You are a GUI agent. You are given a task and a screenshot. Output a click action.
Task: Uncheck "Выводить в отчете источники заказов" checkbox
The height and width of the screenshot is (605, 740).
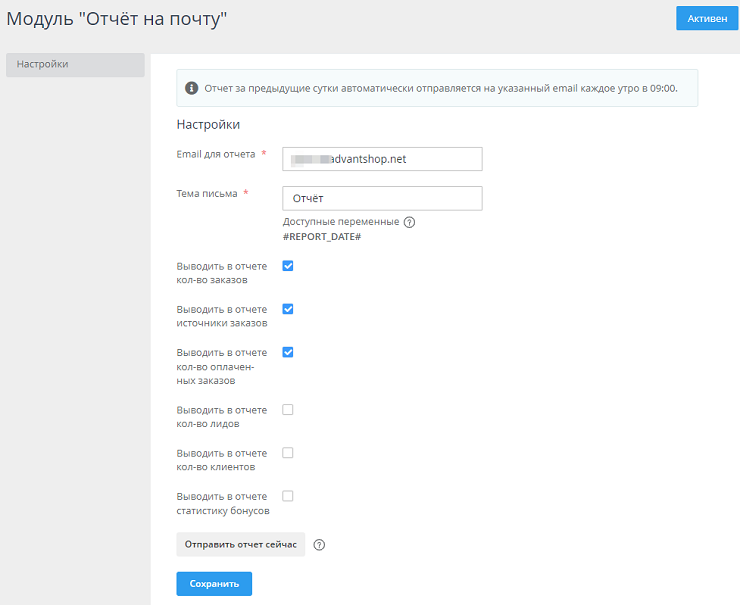coord(288,309)
